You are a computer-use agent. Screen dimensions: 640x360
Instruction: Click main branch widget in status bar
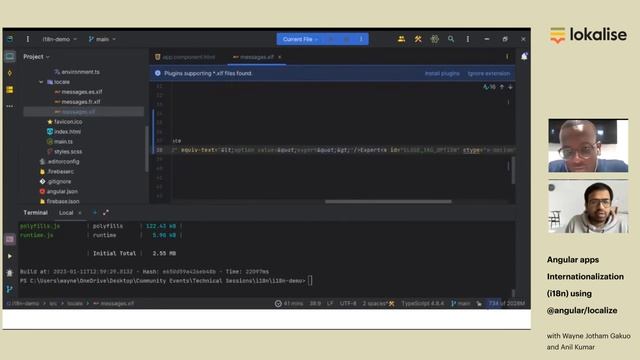pyautogui.click(x=460, y=304)
